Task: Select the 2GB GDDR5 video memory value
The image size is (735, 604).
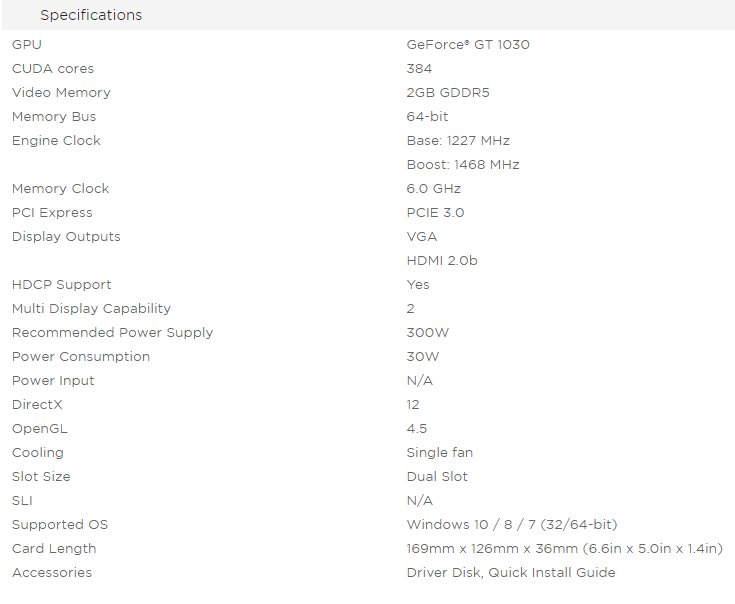Action: 448,92
